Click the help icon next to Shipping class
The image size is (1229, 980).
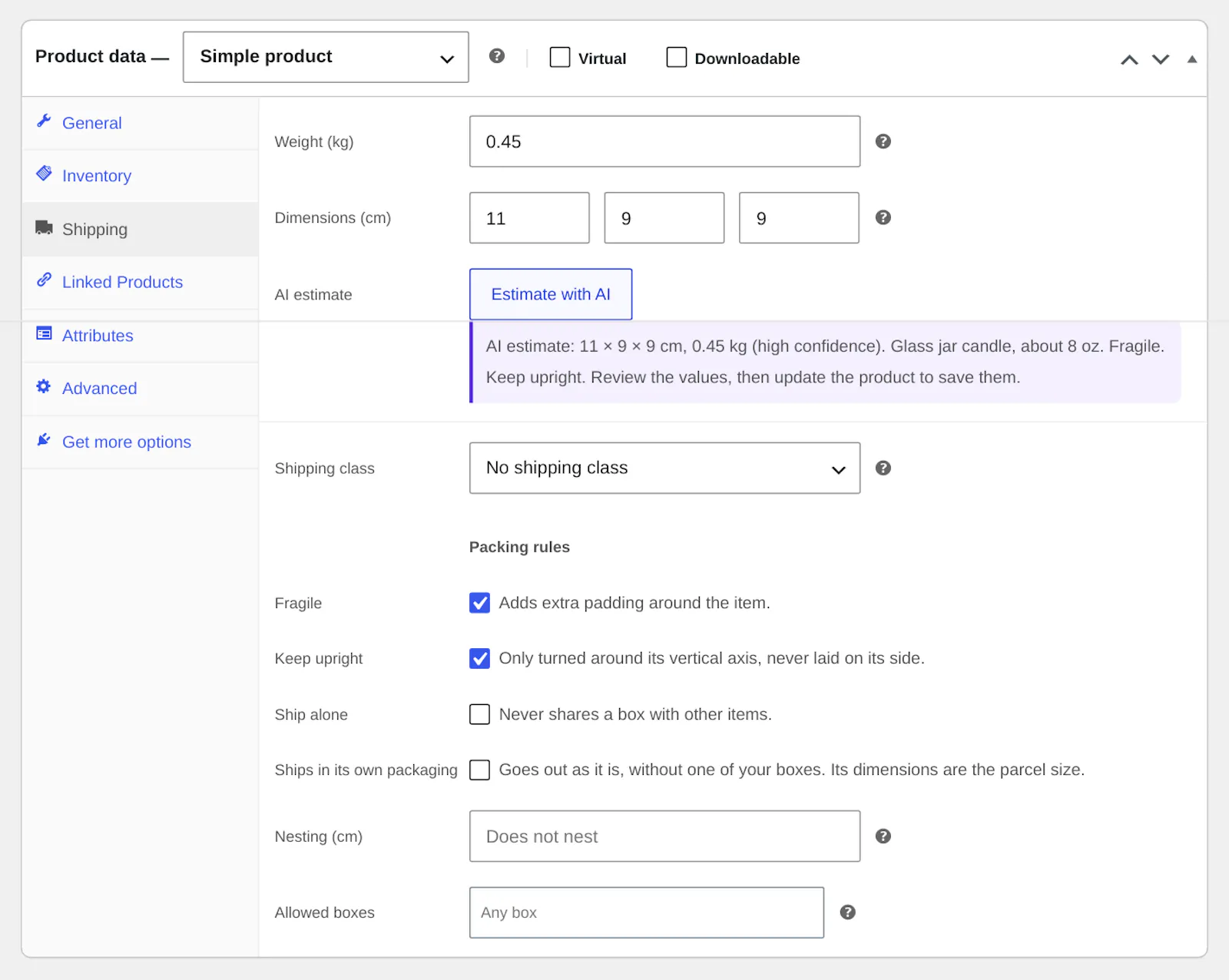tap(883, 468)
